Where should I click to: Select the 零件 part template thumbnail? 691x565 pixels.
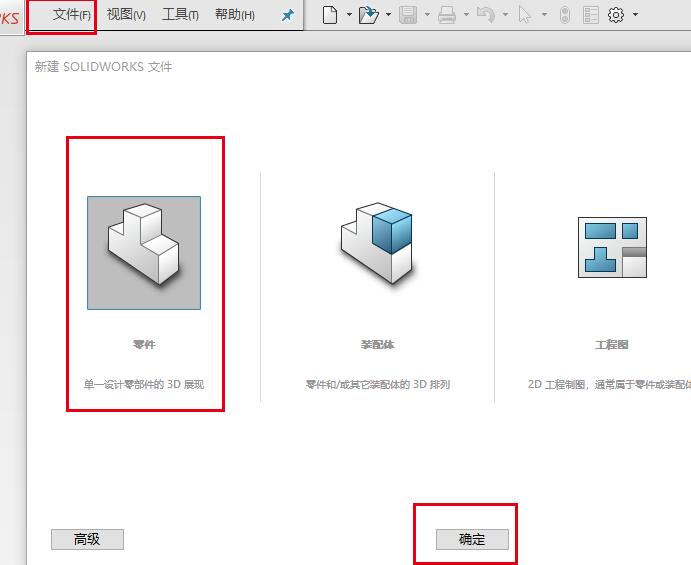144,253
